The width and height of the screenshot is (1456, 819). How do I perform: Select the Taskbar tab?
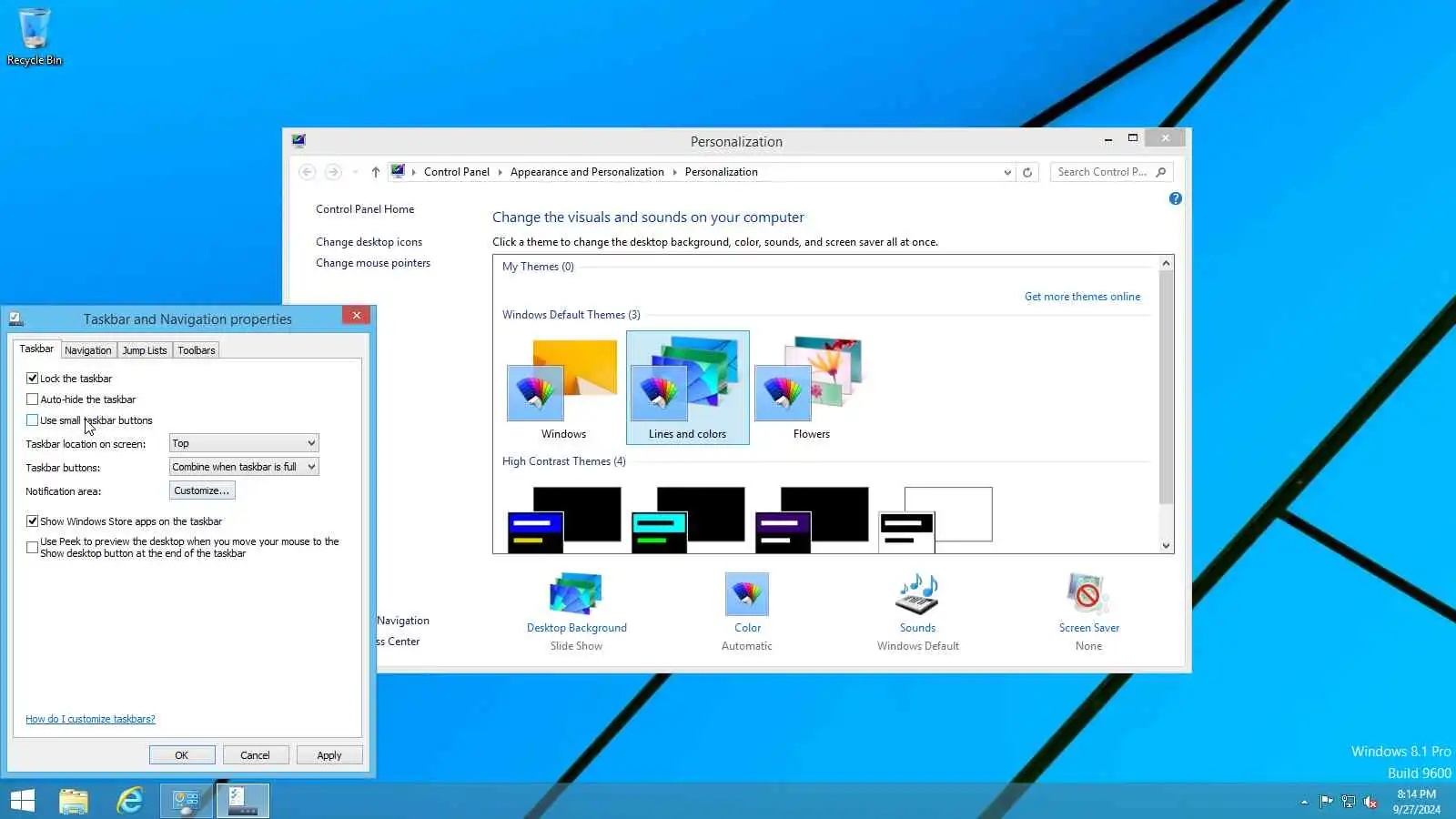[36, 349]
